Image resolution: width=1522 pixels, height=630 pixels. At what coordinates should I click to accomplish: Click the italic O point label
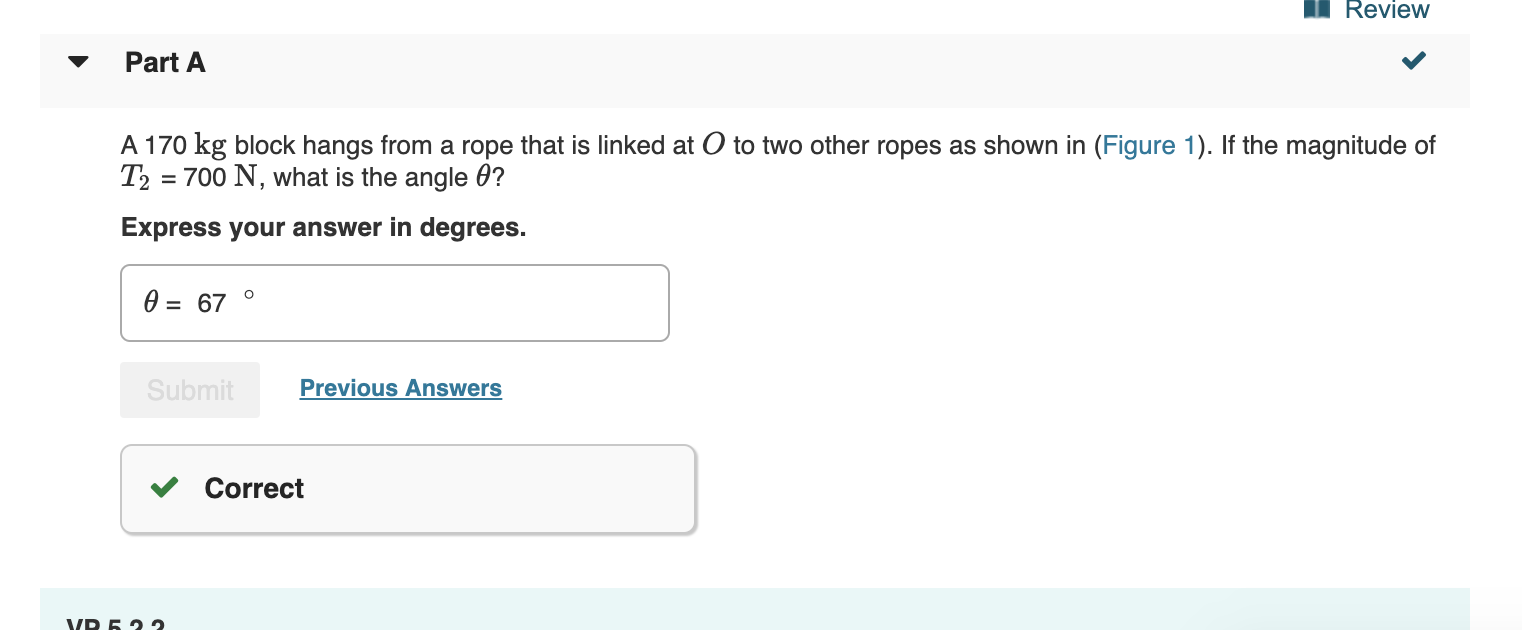click(x=713, y=145)
